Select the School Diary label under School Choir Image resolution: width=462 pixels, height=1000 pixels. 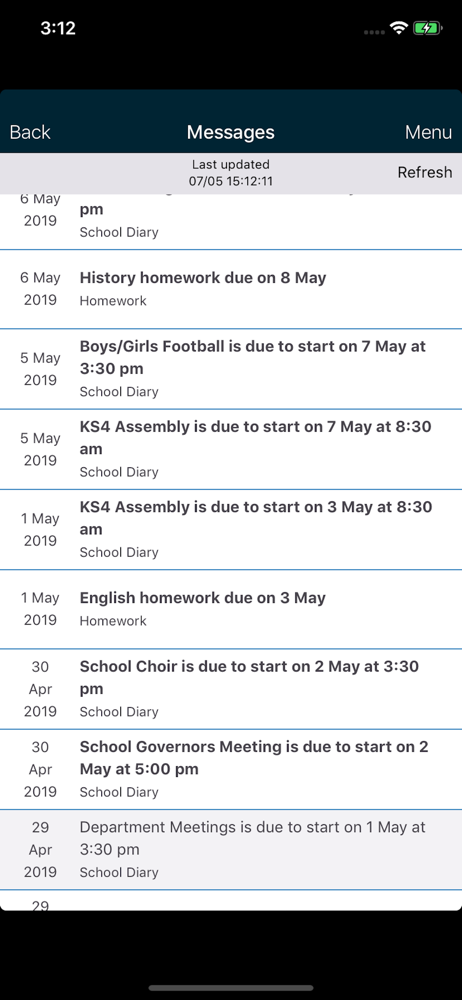click(x=119, y=712)
